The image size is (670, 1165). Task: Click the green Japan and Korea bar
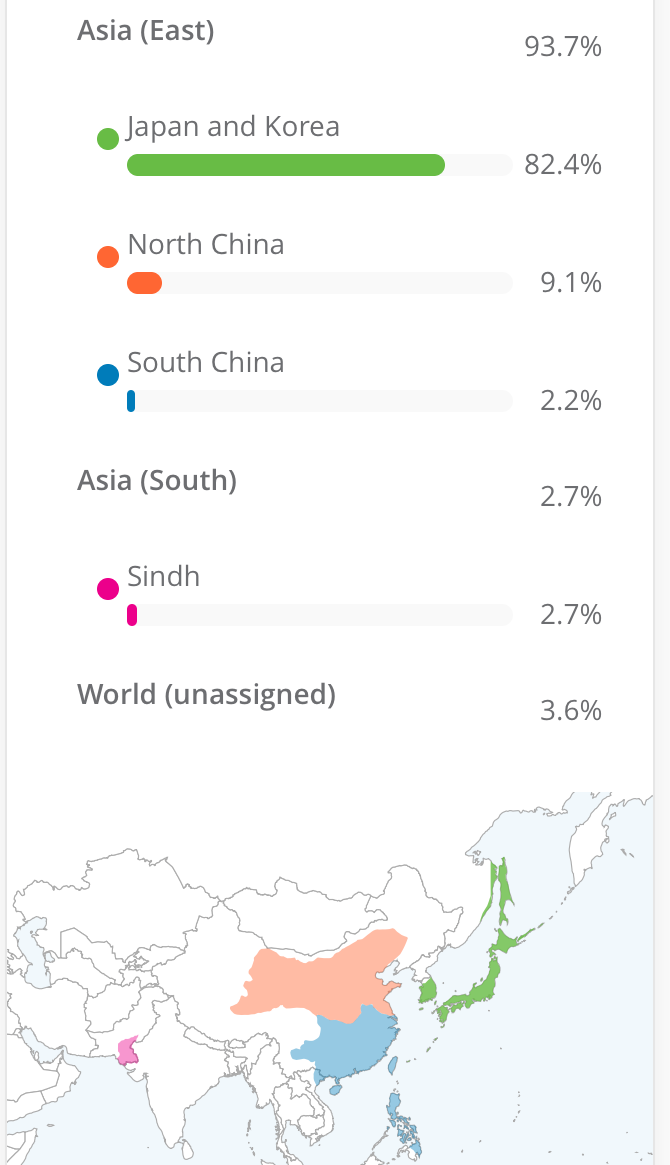point(286,165)
